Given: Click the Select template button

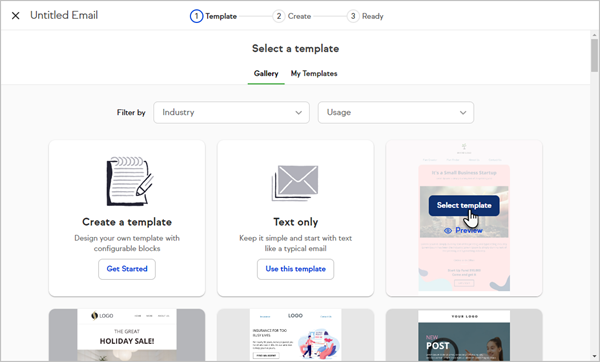Looking at the screenshot, I should coord(464,205).
